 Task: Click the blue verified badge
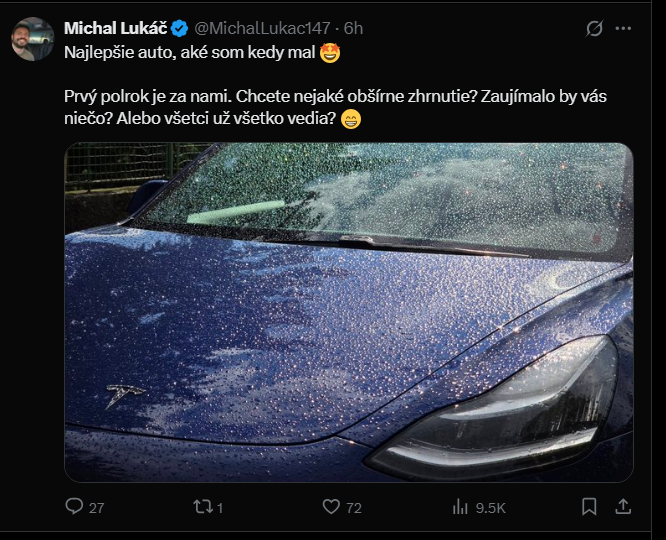coord(180,28)
